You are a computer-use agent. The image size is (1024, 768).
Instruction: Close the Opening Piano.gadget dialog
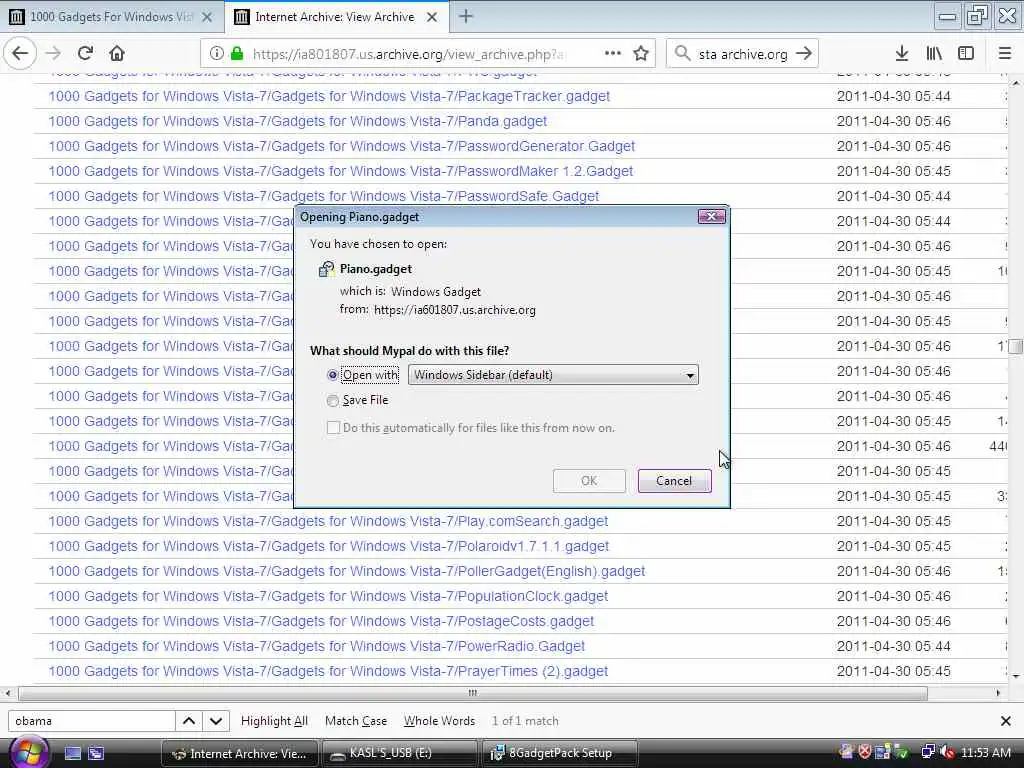[x=712, y=217]
